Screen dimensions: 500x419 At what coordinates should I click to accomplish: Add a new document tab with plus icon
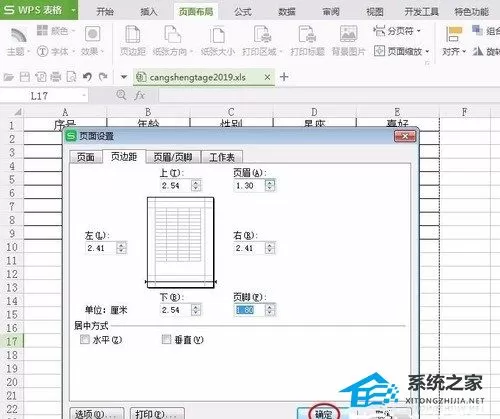[x=284, y=77]
